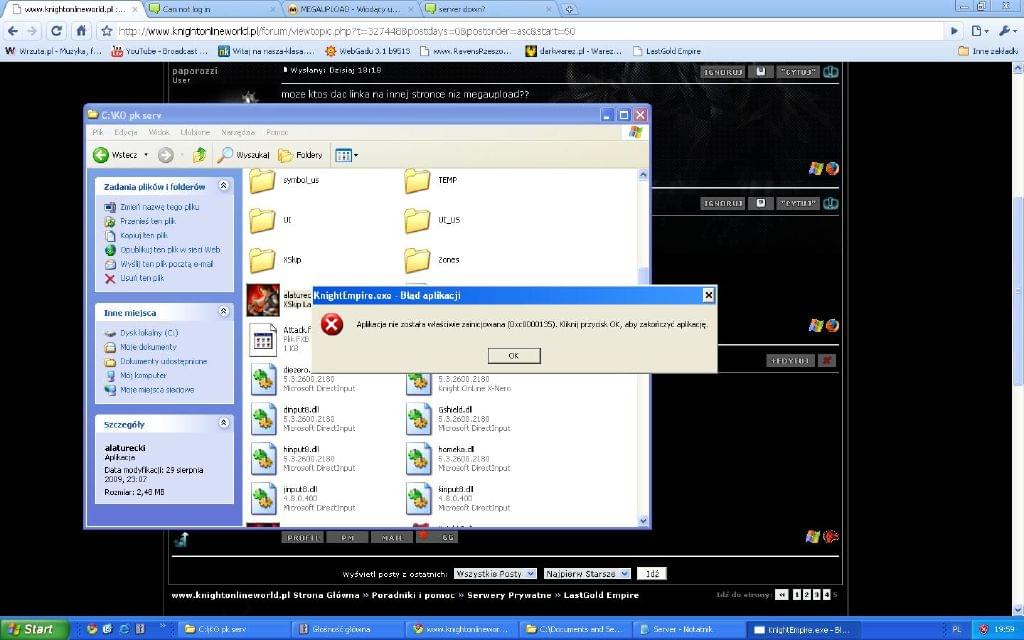Click the Idź button on the forum
The height and width of the screenshot is (640, 1024).
(x=652, y=573)
